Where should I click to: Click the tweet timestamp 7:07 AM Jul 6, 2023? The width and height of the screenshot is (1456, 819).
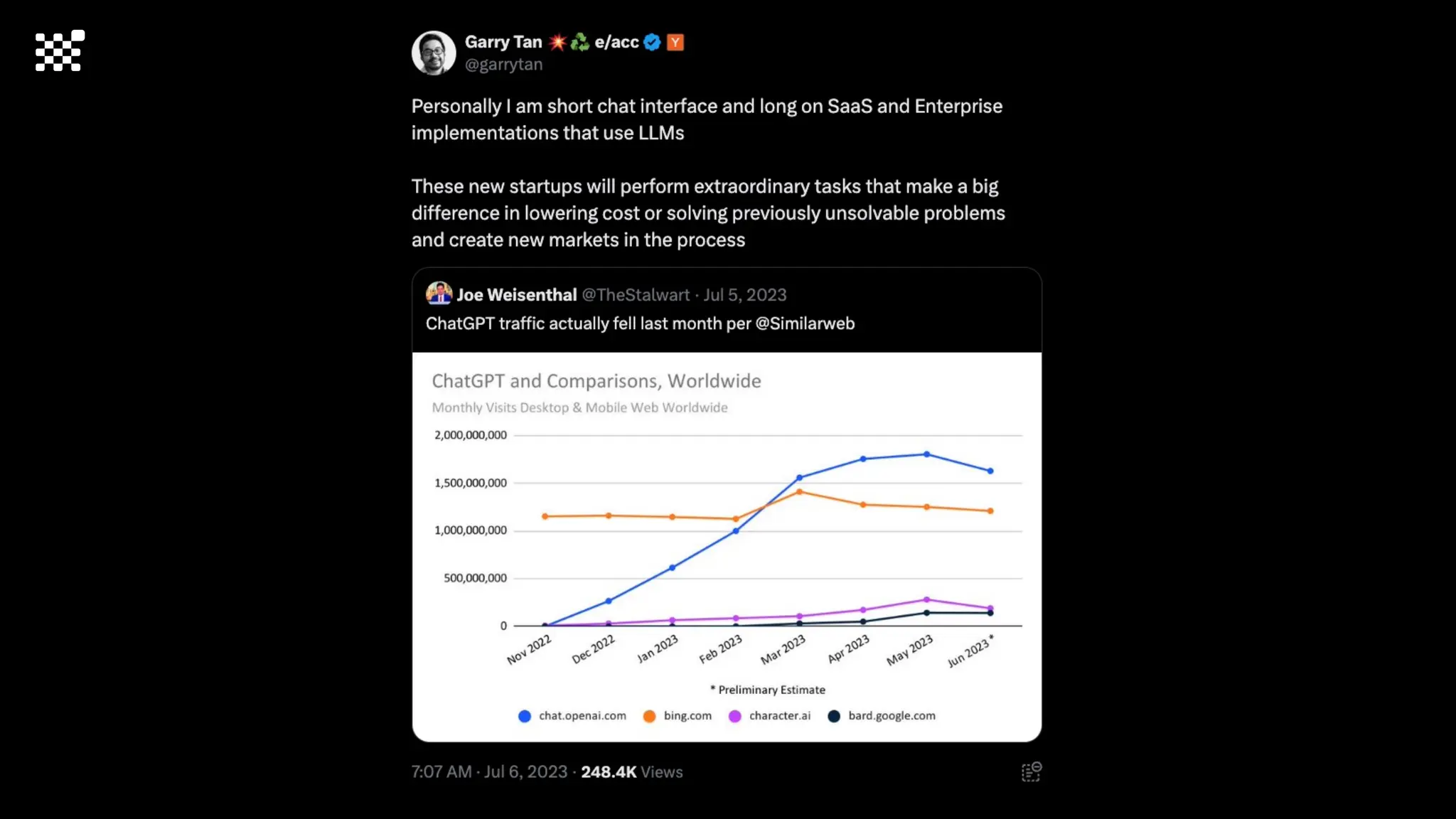pos(489,772)
